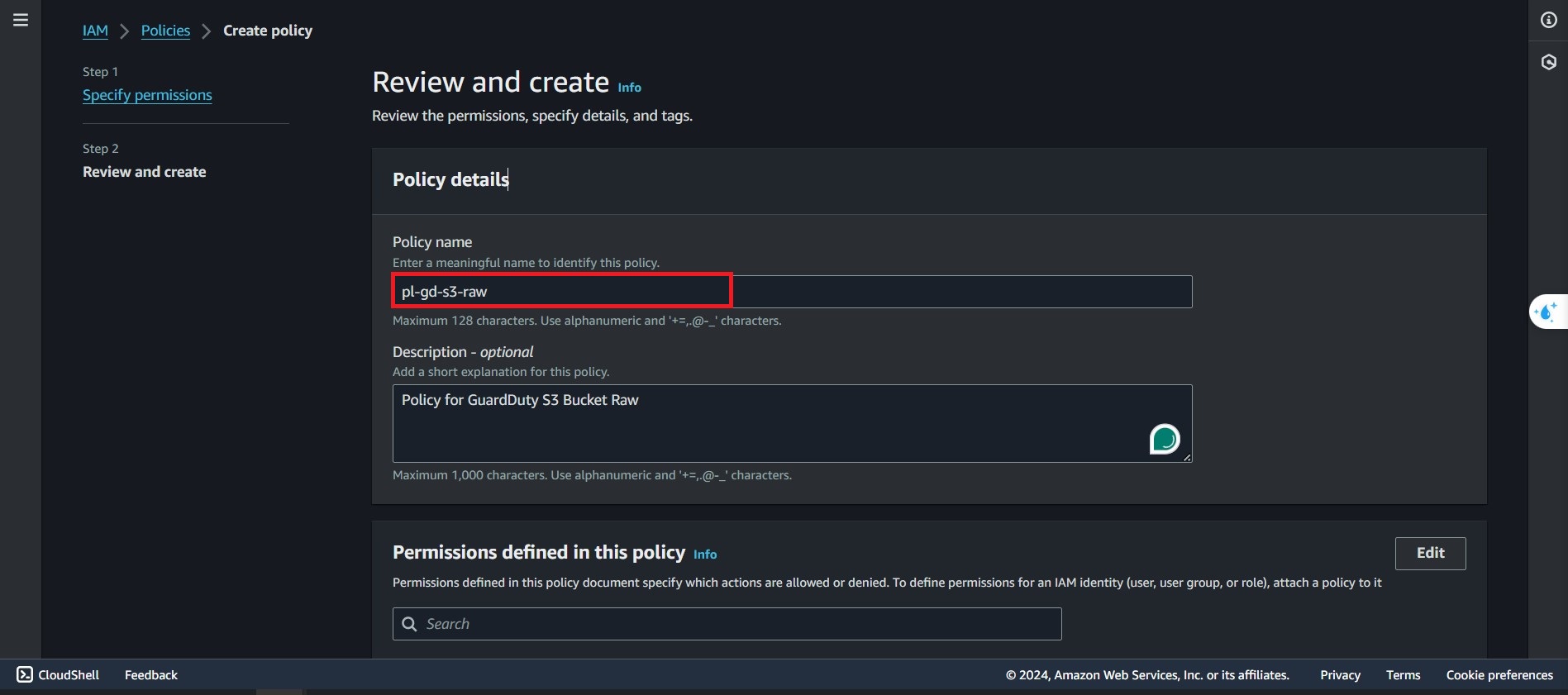Viewport: 1568px width, 695px height.
Task: Open Feedback in the footer
Action: (151, 675)
